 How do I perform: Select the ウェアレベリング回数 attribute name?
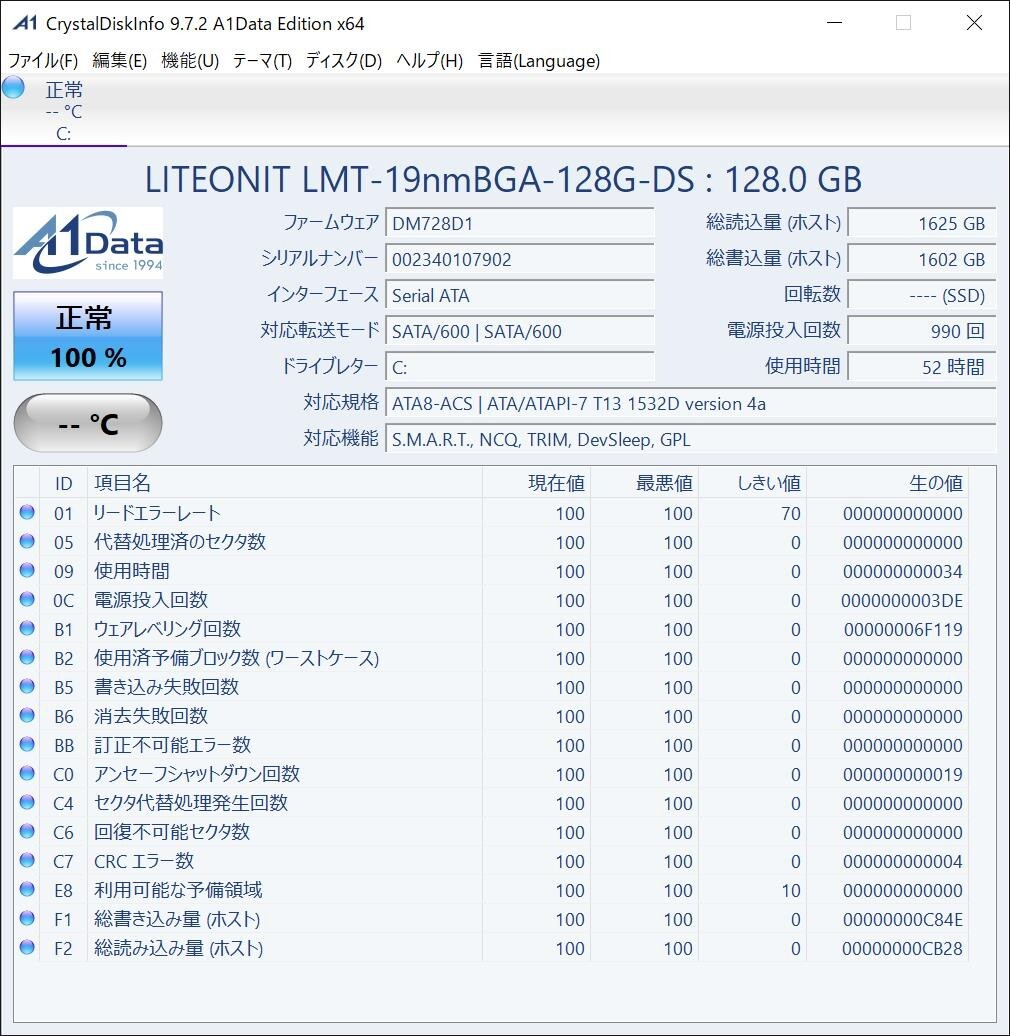[167, 629]
